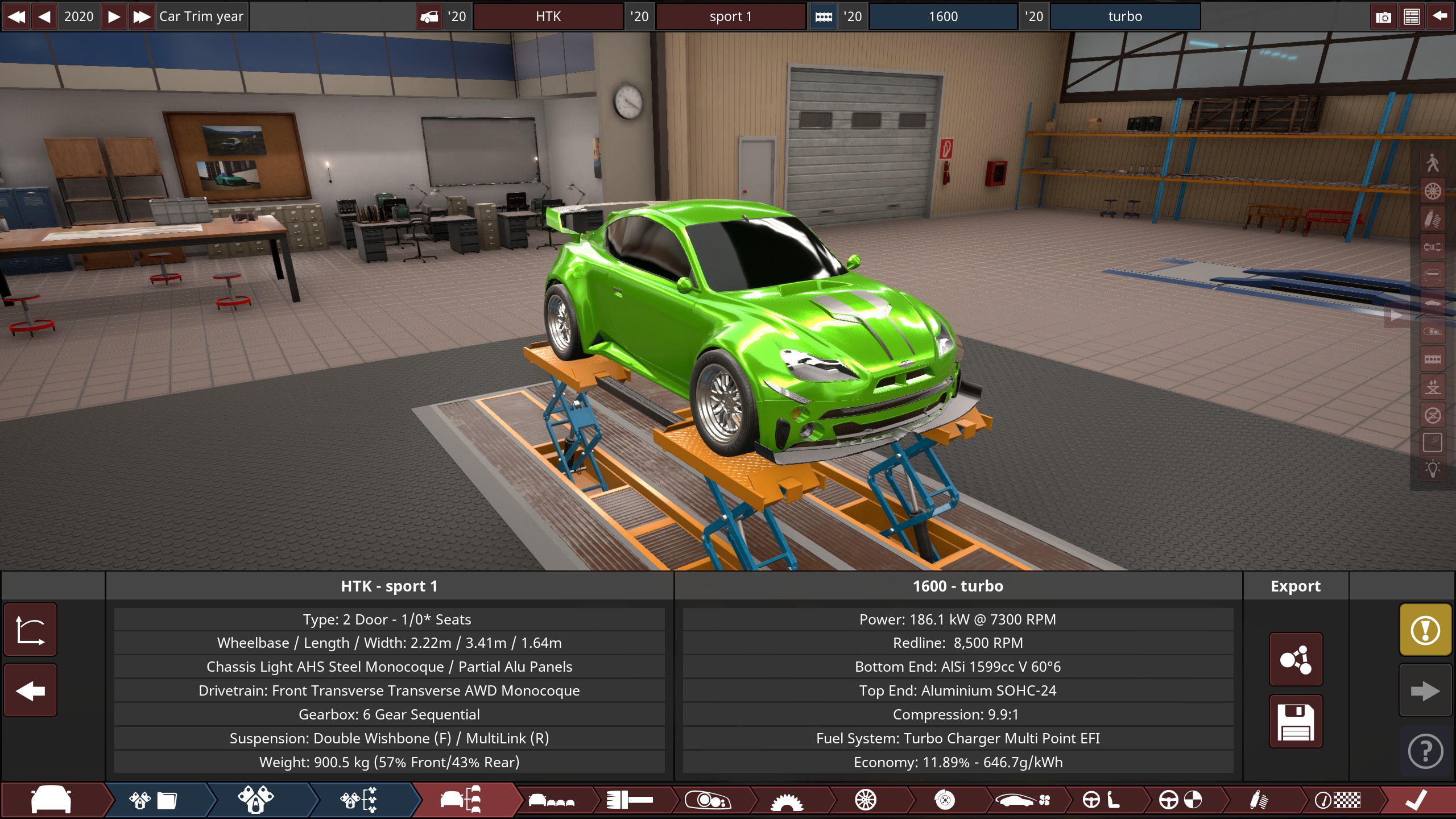This screenshot has height=819, width=1456.
Task: Toggle the drivetrain chassis view
Action: click(1433, 247)
